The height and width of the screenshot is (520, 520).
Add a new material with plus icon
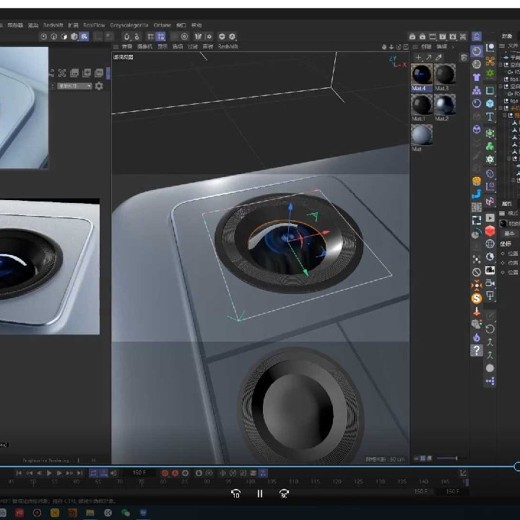(418, 57)
